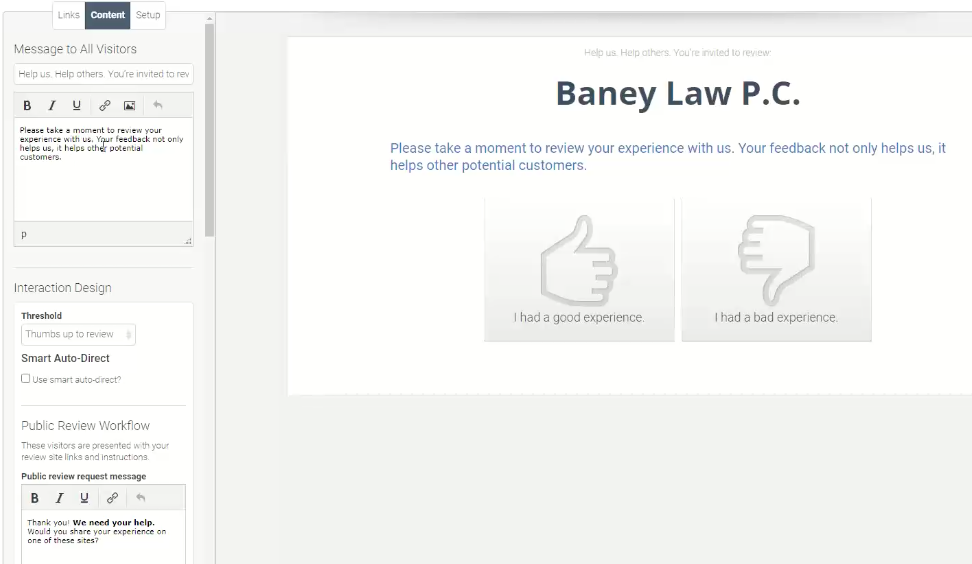
Task: Click the thumbs-down bad experience card
Action: pos(776,270)
